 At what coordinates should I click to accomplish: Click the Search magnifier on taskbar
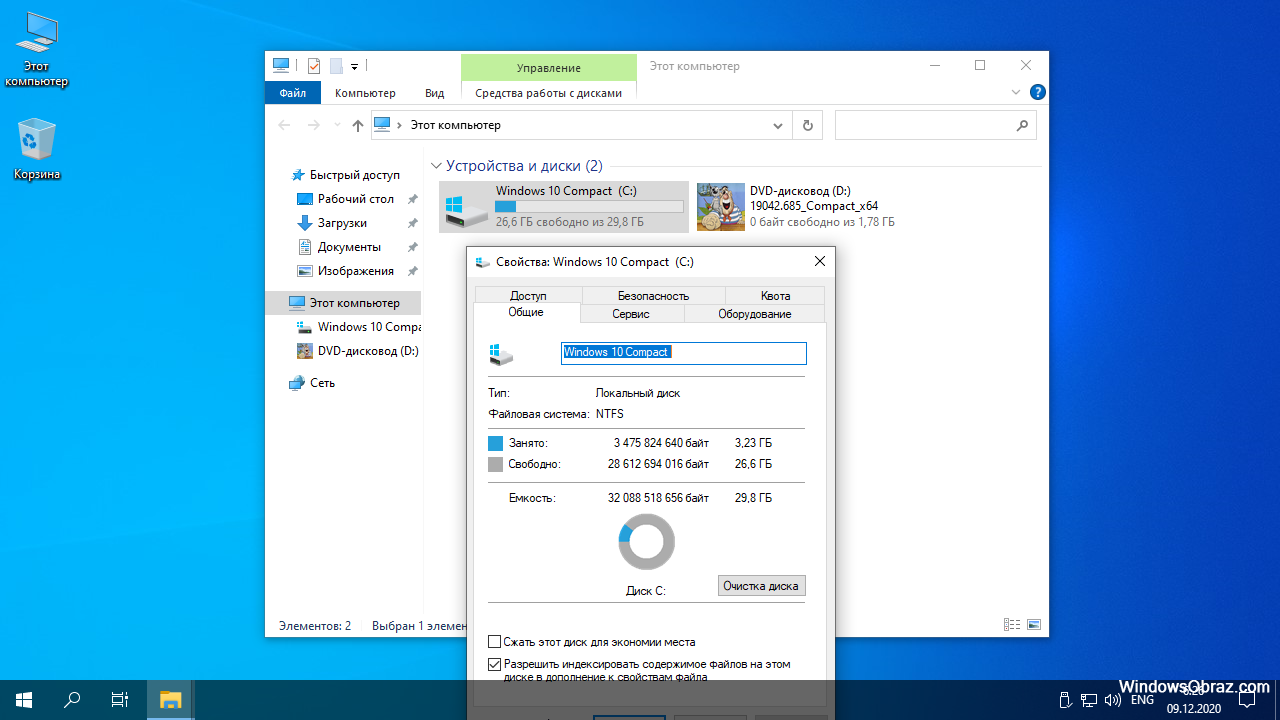[x=72, y=700]
